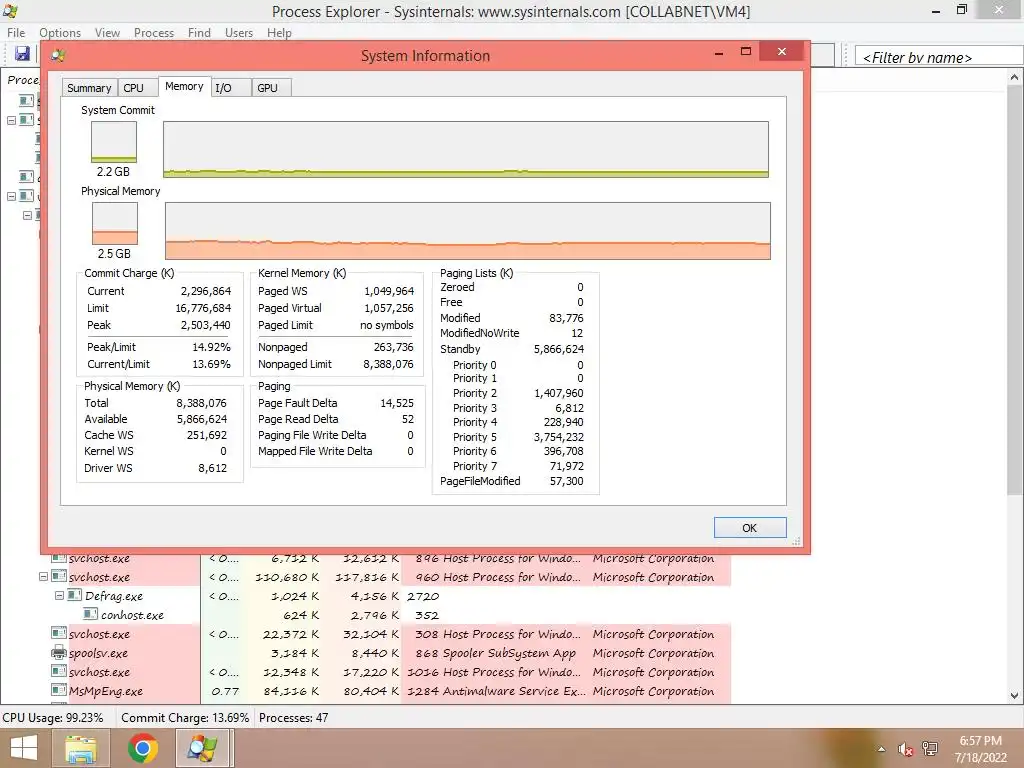Open the Find menu

tap(199, 33)
